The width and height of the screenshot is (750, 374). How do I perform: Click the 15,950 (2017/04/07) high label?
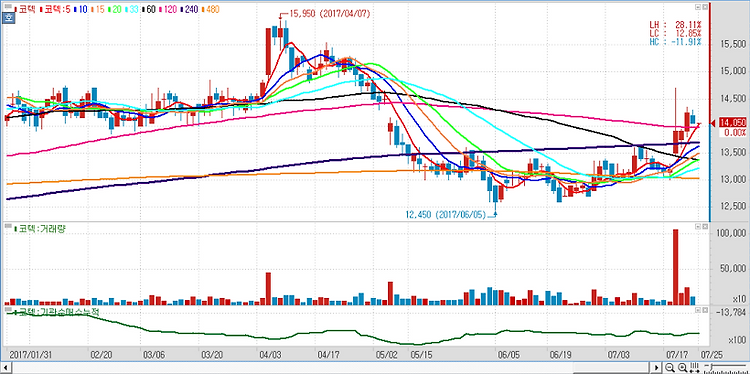tap(330, 14)
